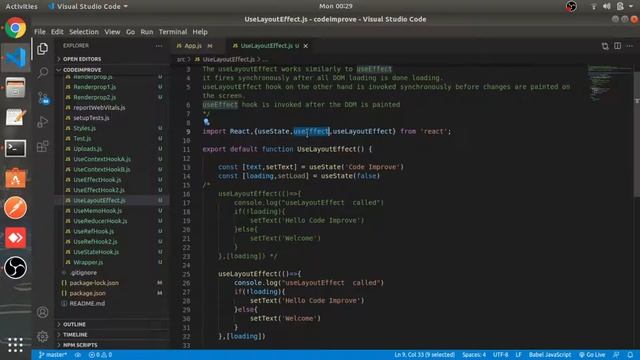The height and width of the screenshot is (360, 640).
Task: Open the Run menu
Action: [147, 32]
